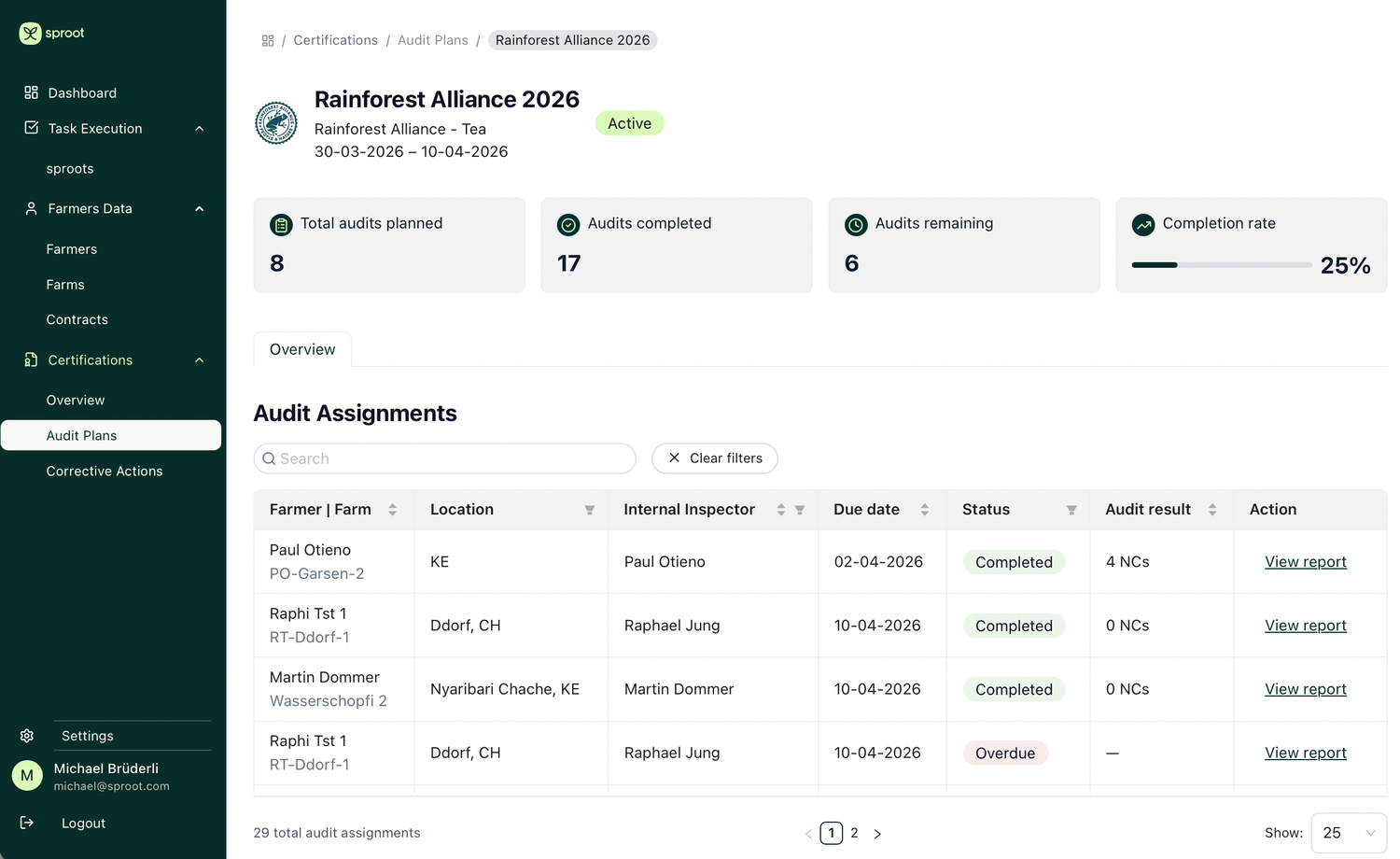Click the Wasserschopfi 2 farm name
The width and height of the screenshot is (1400, 859).
tap(329, 700)
